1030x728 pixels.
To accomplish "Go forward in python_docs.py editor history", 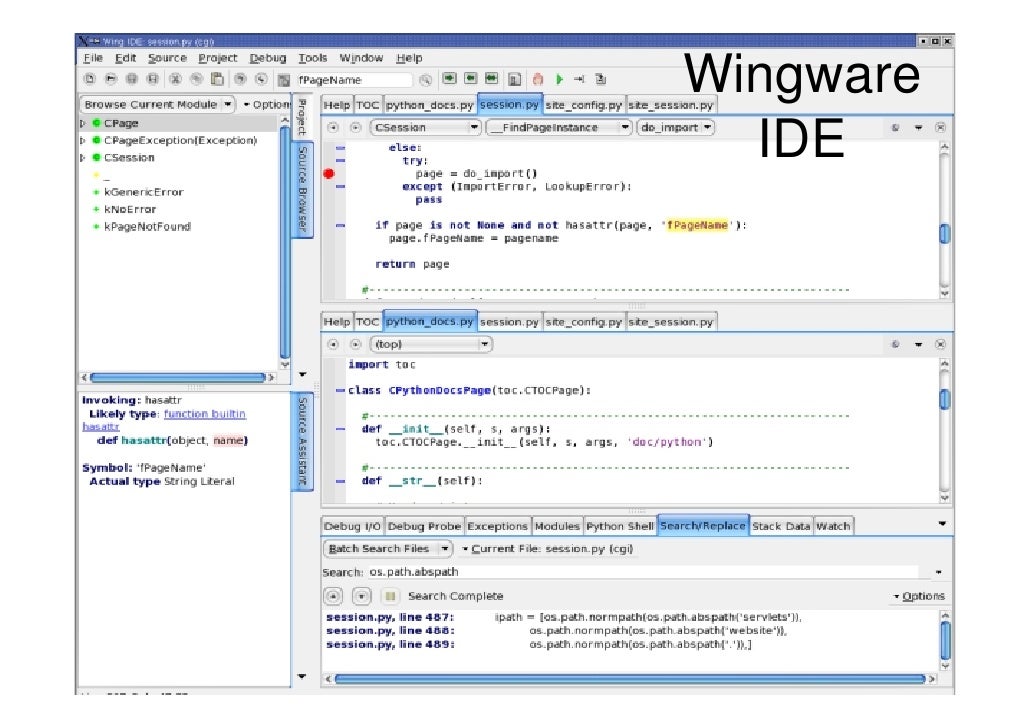I will [x=355, y=344].
